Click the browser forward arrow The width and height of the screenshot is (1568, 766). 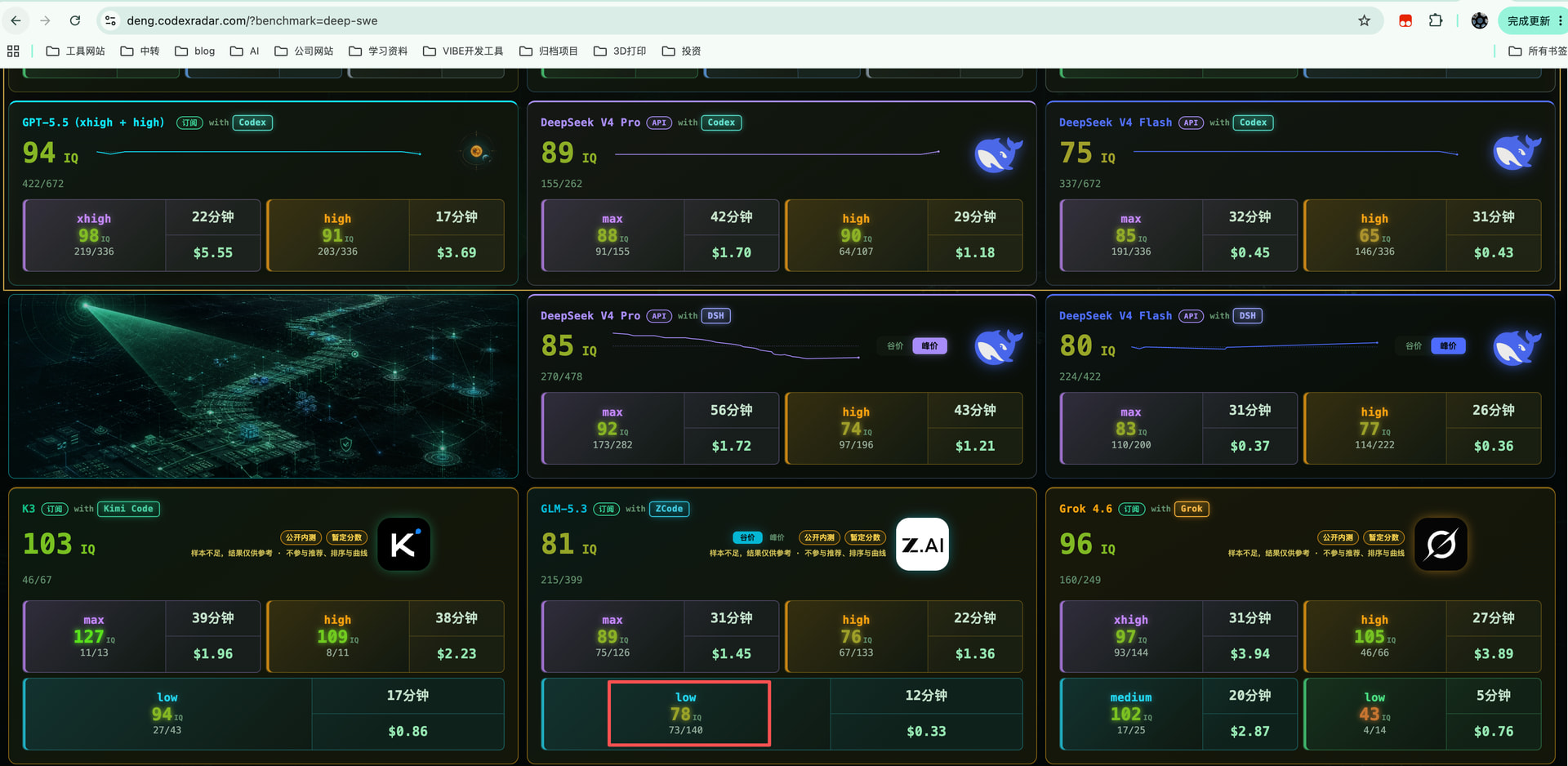[46, 20]
